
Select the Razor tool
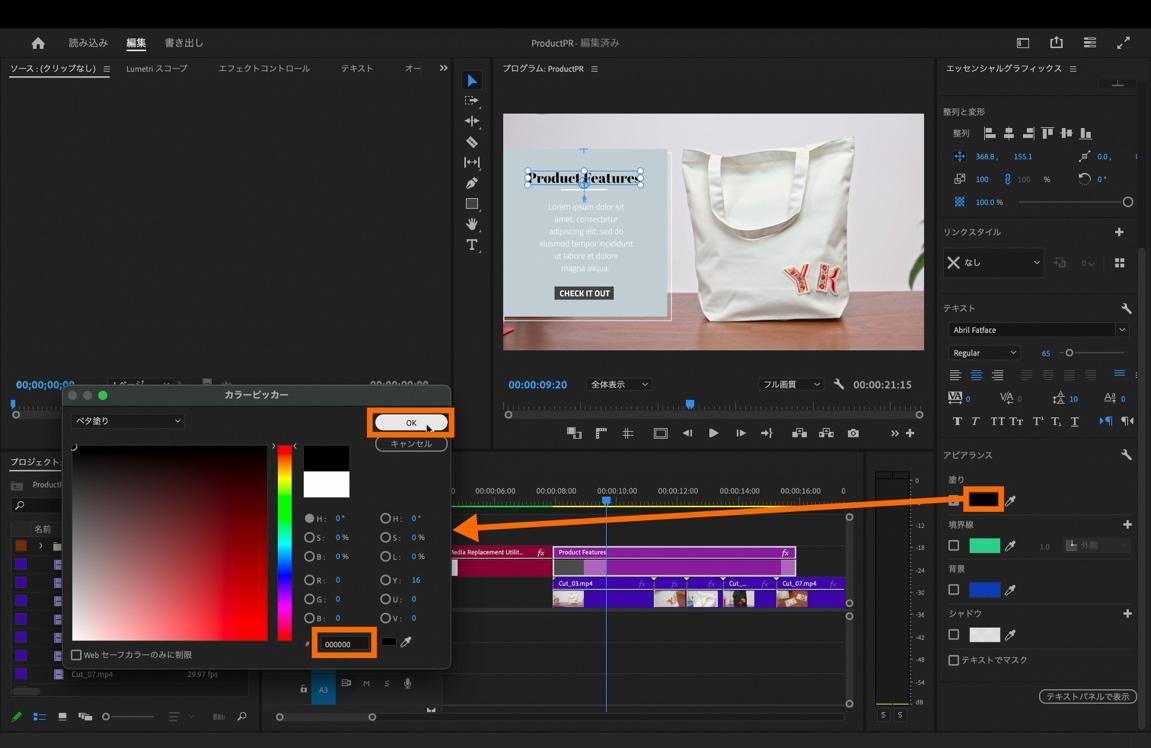pyautogui.click(x=472, y=142)
